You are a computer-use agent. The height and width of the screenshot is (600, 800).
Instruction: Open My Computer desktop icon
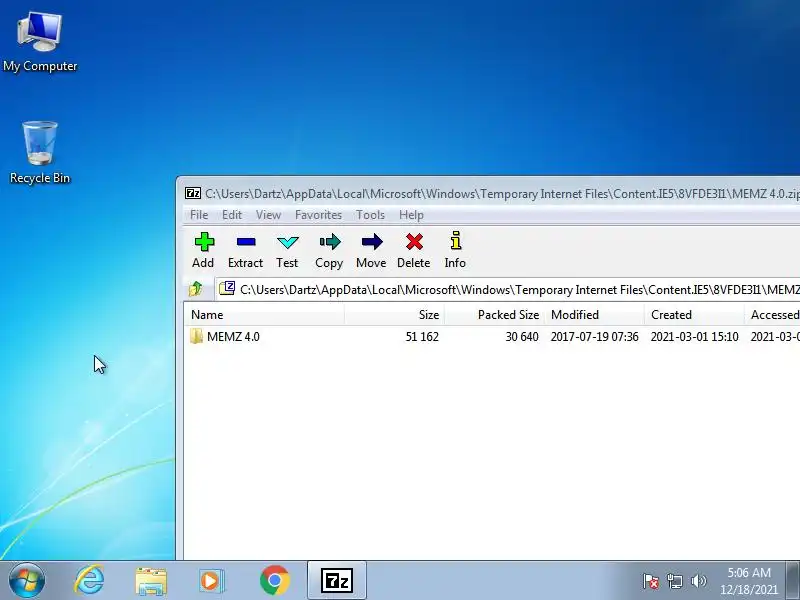click(40, 41)
